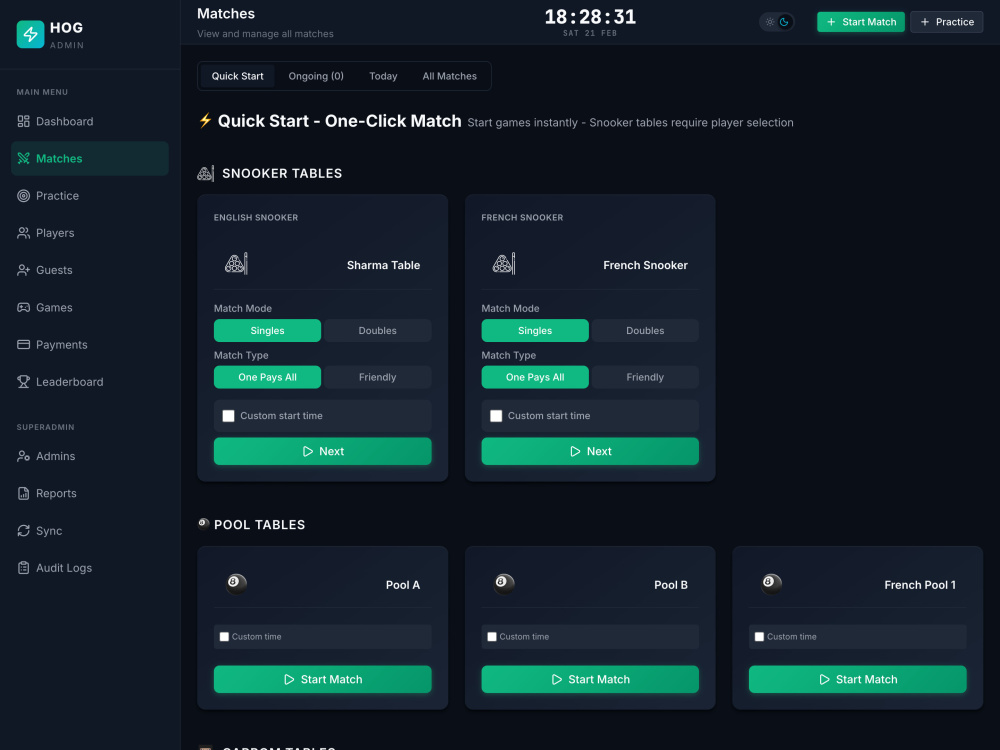Image resolution: width=1000 pixels, height=750 pixels.
Task: Choose One Pays All on Sharma Table
Action: (267, 377)
